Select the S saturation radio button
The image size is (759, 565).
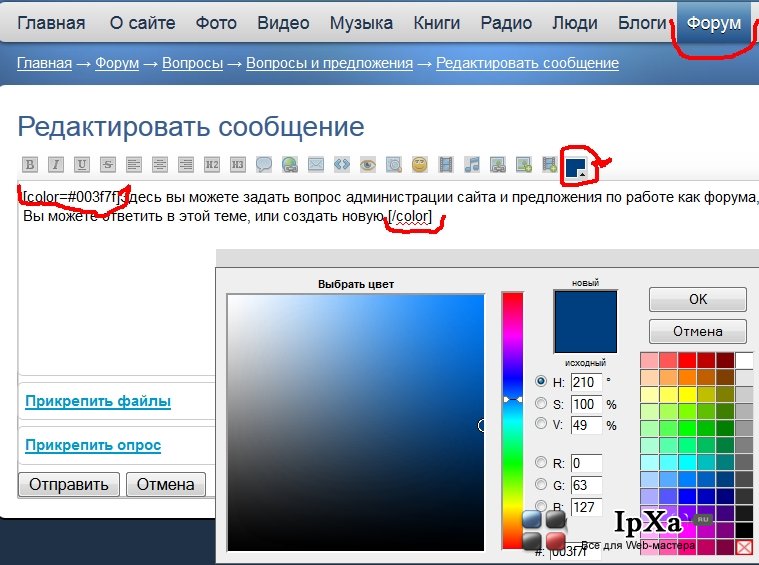(x=541, y=403)
